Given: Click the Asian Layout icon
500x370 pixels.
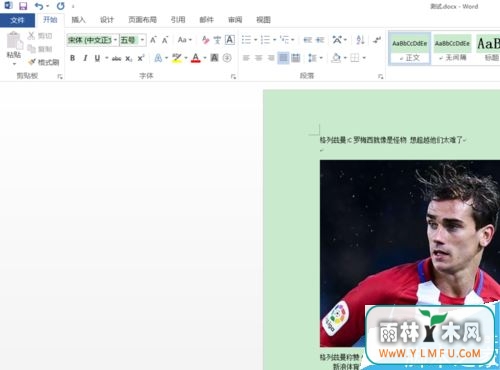Looking at the screenshot, I should click(x=337, y=40).
